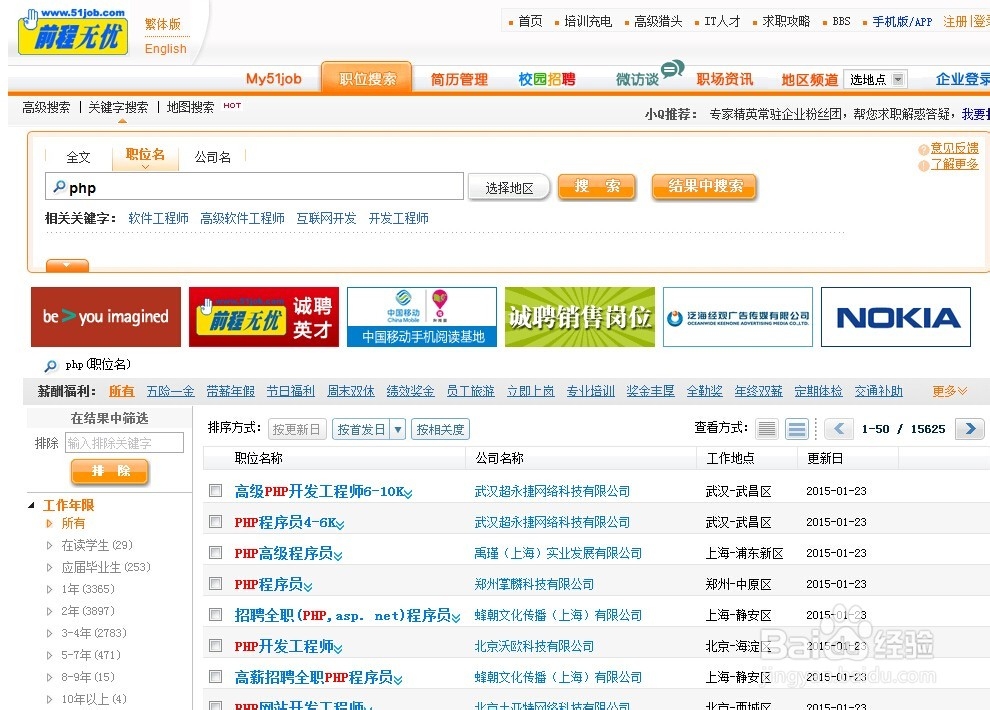Open the 诚聘销售岗位 banner
This screenshot has width=990, height=710.
click(580, 317)
